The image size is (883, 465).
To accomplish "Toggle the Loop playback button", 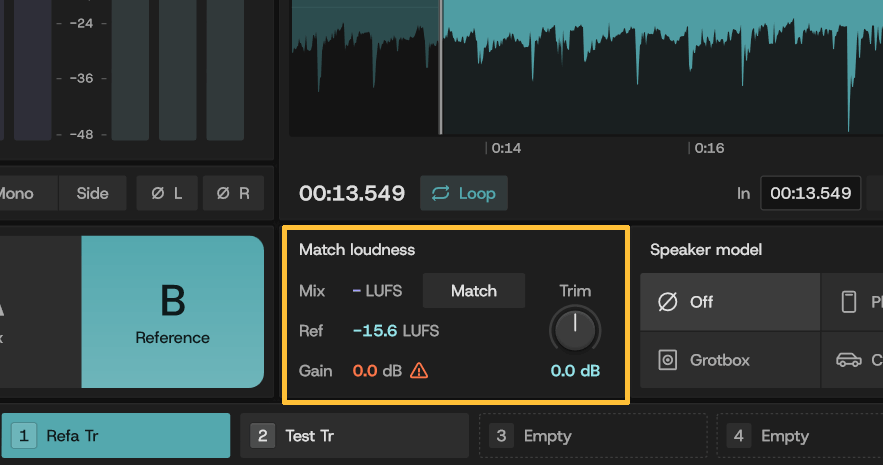I will [x=463, y=193].
